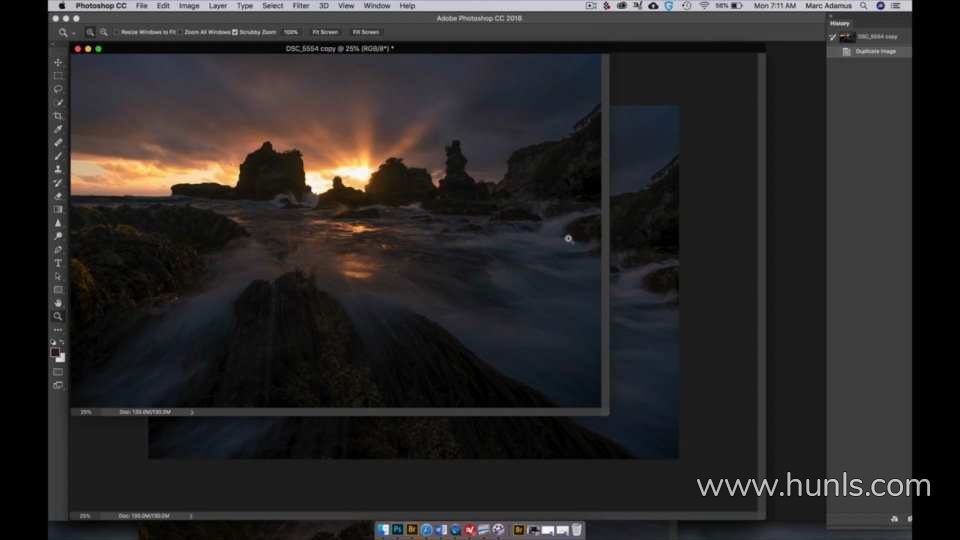This screenshot has height=540, width=960.
Task: Click the Zoom Out magnifier icon
Action: pos(103,32)
